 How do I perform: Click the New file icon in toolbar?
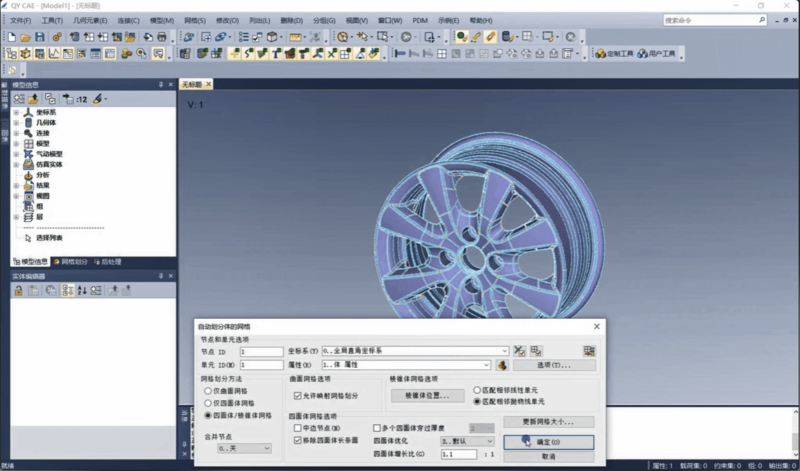click(x=10, y=37)
